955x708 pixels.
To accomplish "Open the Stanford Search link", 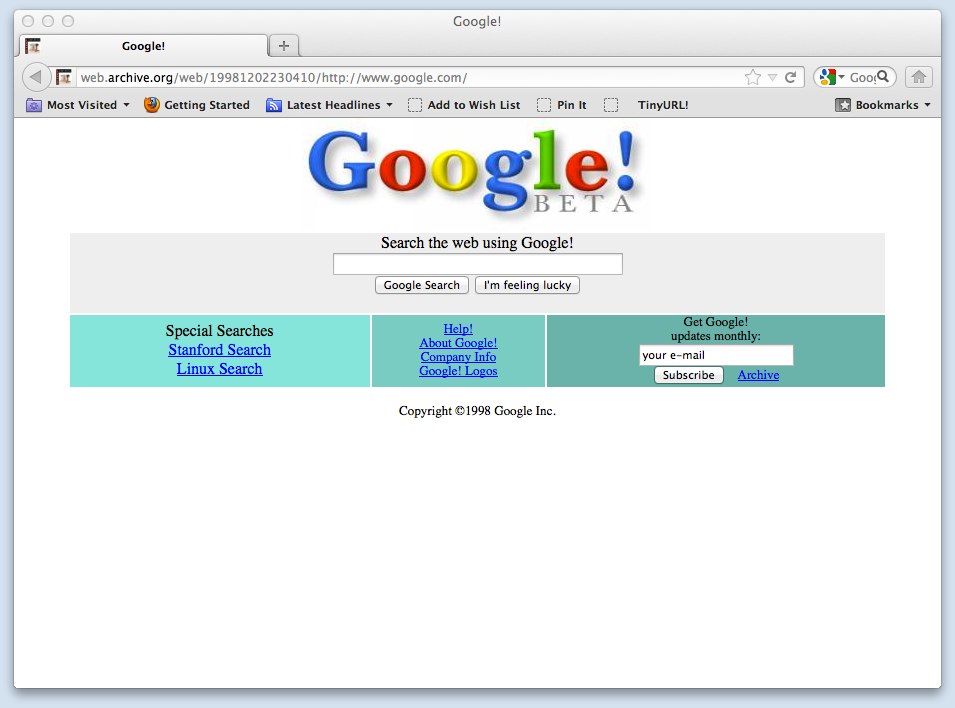I will pos(219,349).
